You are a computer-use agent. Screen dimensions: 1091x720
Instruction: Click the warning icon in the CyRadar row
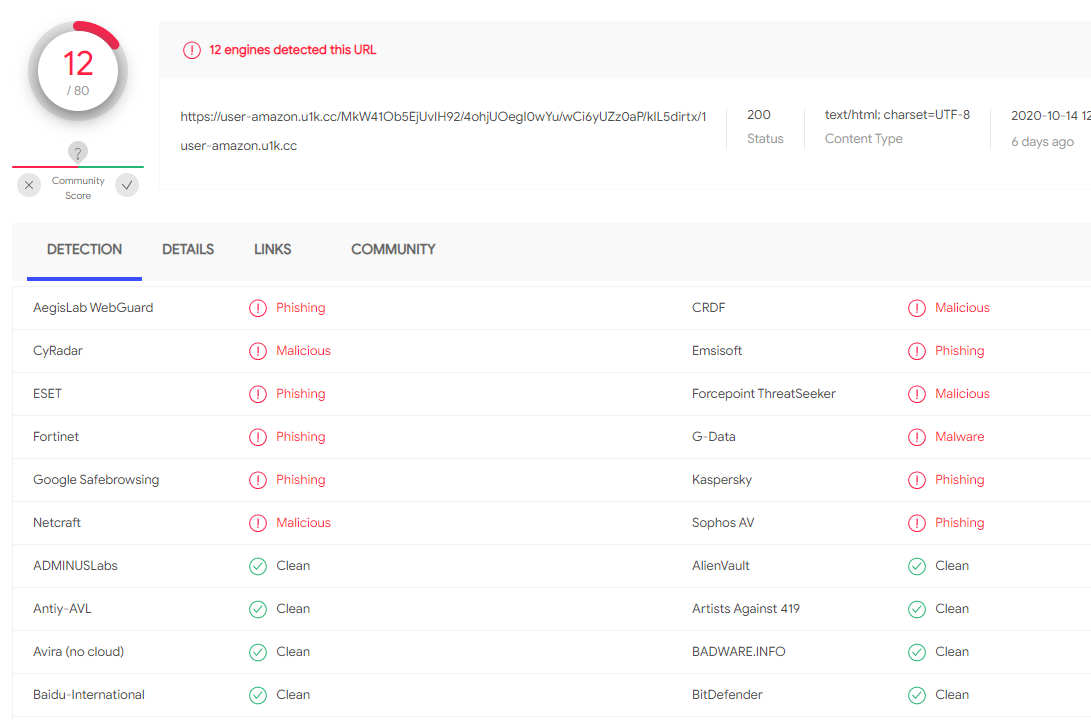pyautogui.click(x=258, y=351)
